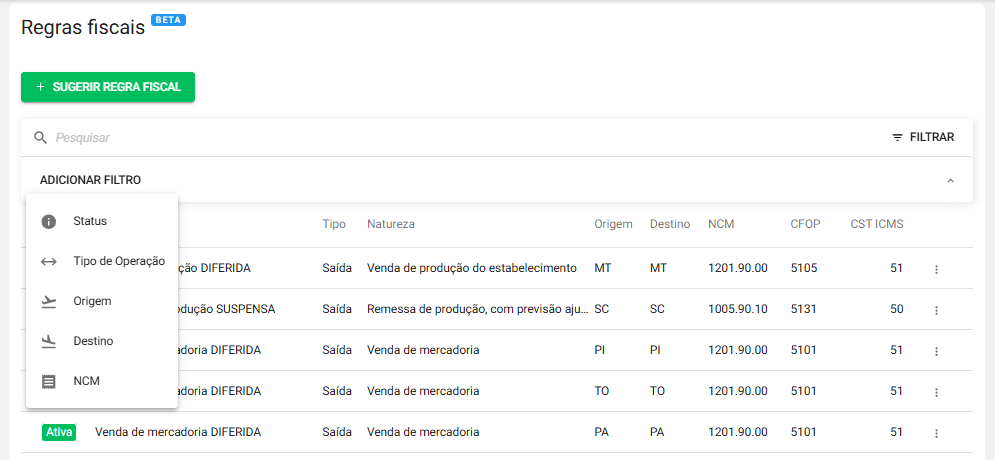Select Destino filter option

tap(93, 341)
